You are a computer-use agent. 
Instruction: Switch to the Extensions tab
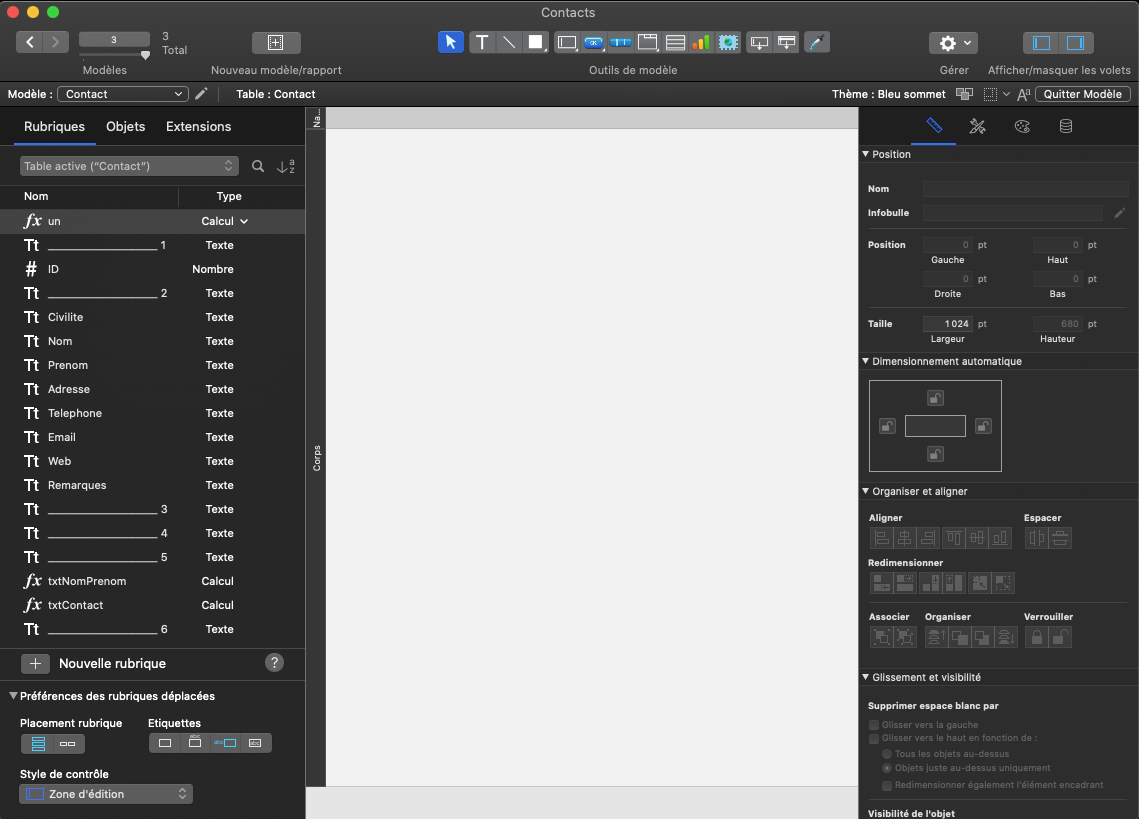click(198, 126)
